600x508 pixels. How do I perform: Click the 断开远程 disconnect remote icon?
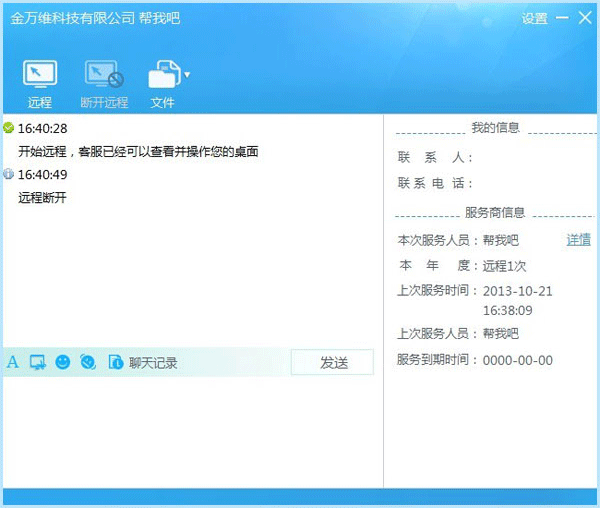(104, 75)
